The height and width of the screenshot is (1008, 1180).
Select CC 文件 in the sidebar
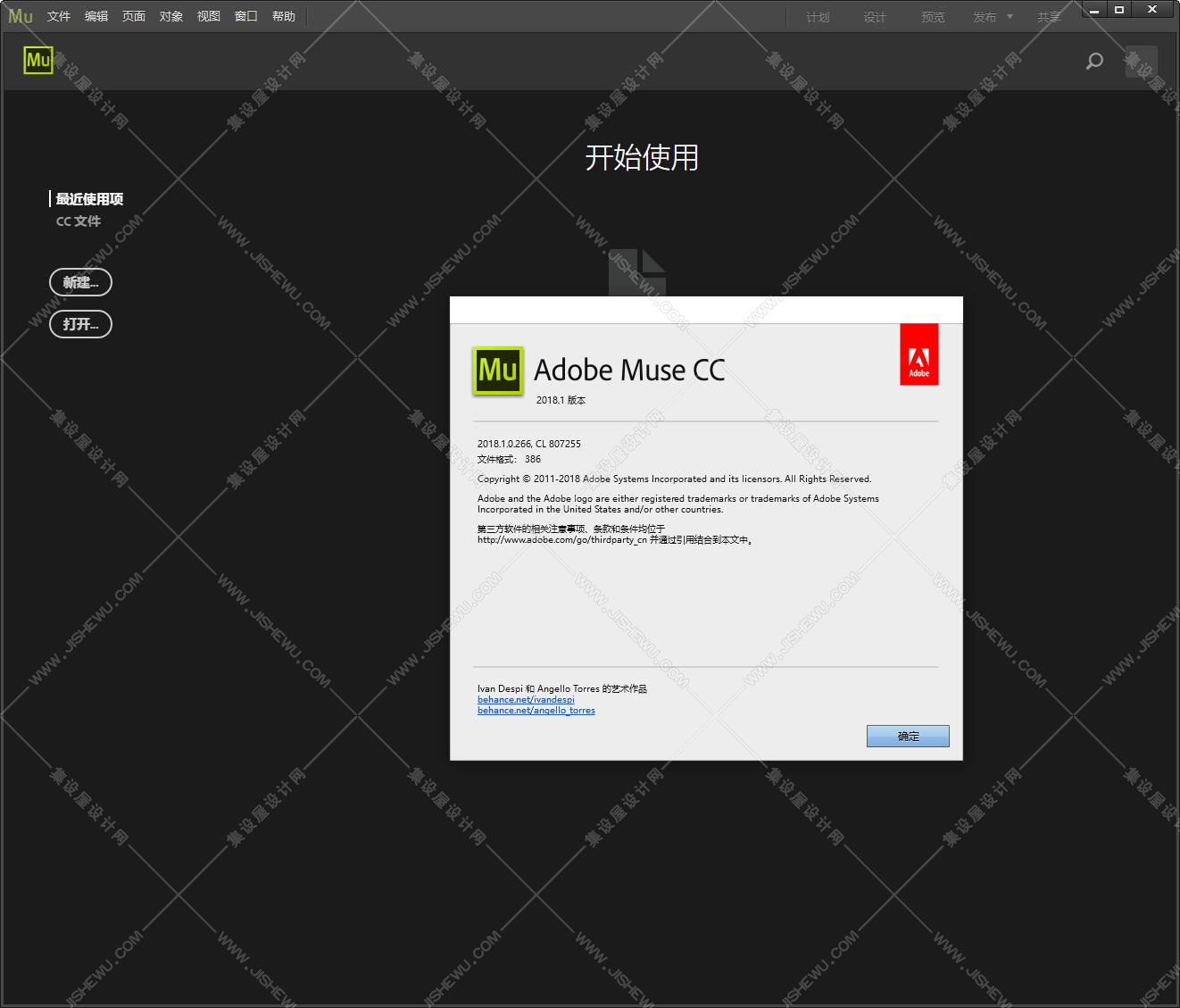79,221
